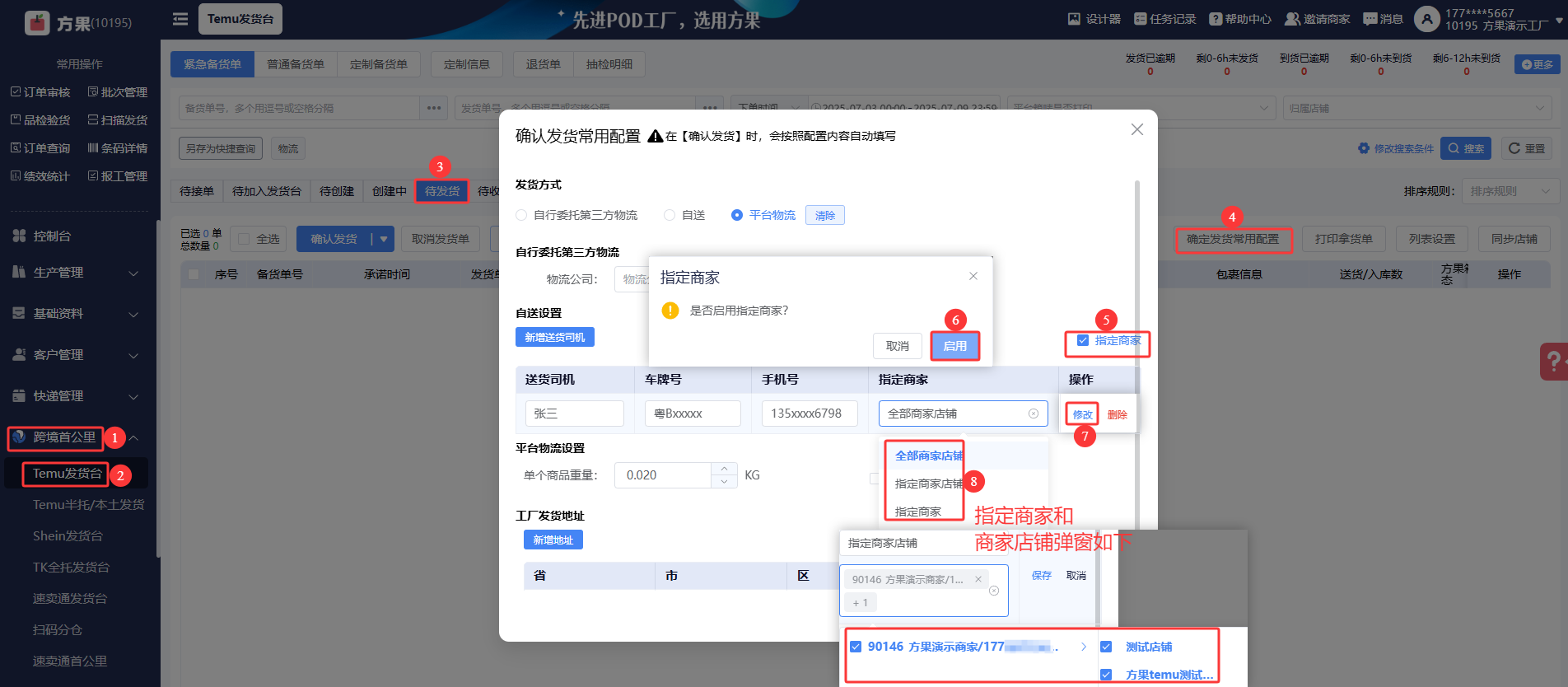Decrease the 单个商品重量 value
The width and height of the screenshot is (1568, 687).
(x=724, y=481)
